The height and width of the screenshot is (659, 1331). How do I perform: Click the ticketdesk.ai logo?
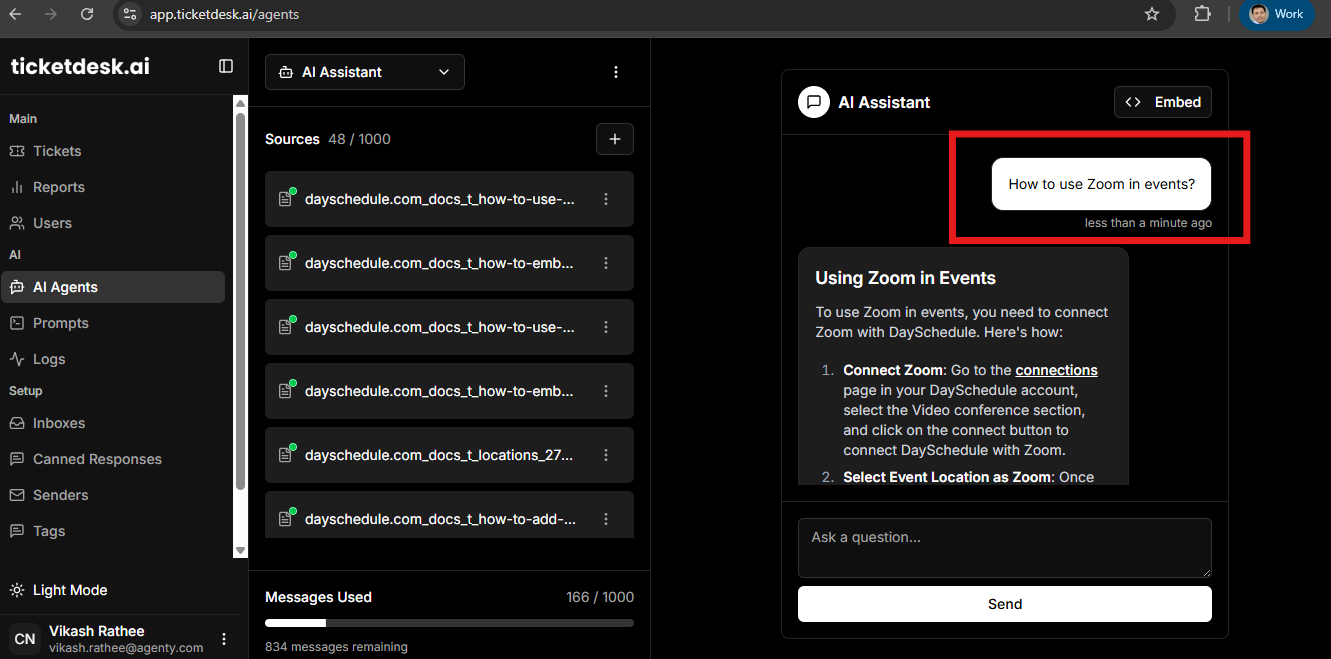[x=80, y=66]
